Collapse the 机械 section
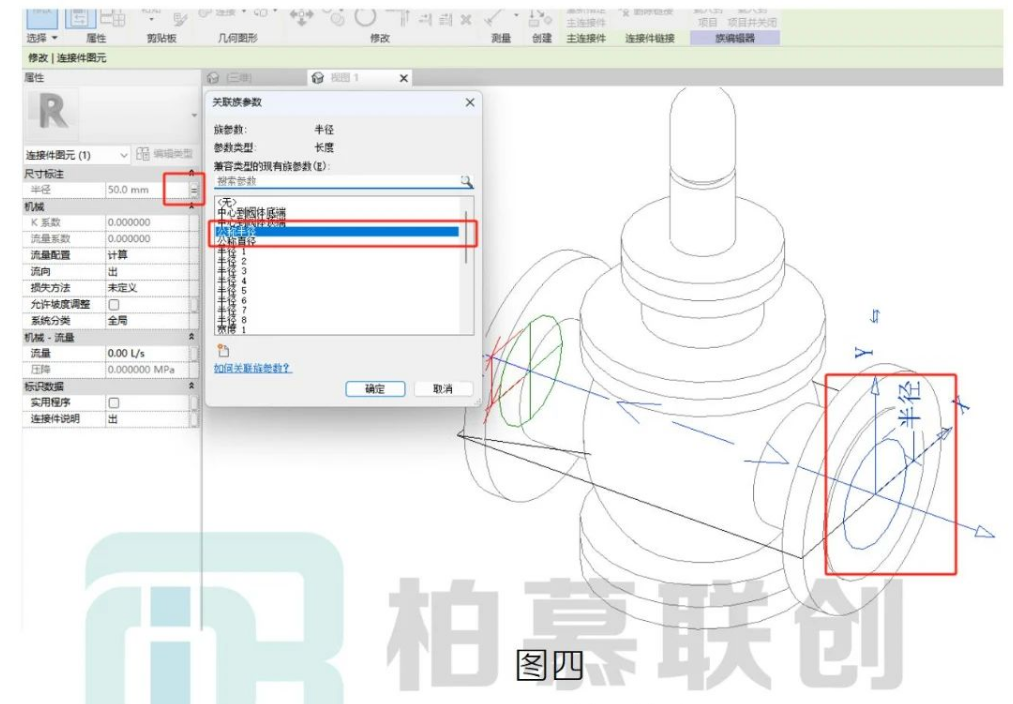This screenshot has width=1013, height=704. (191, 206)
